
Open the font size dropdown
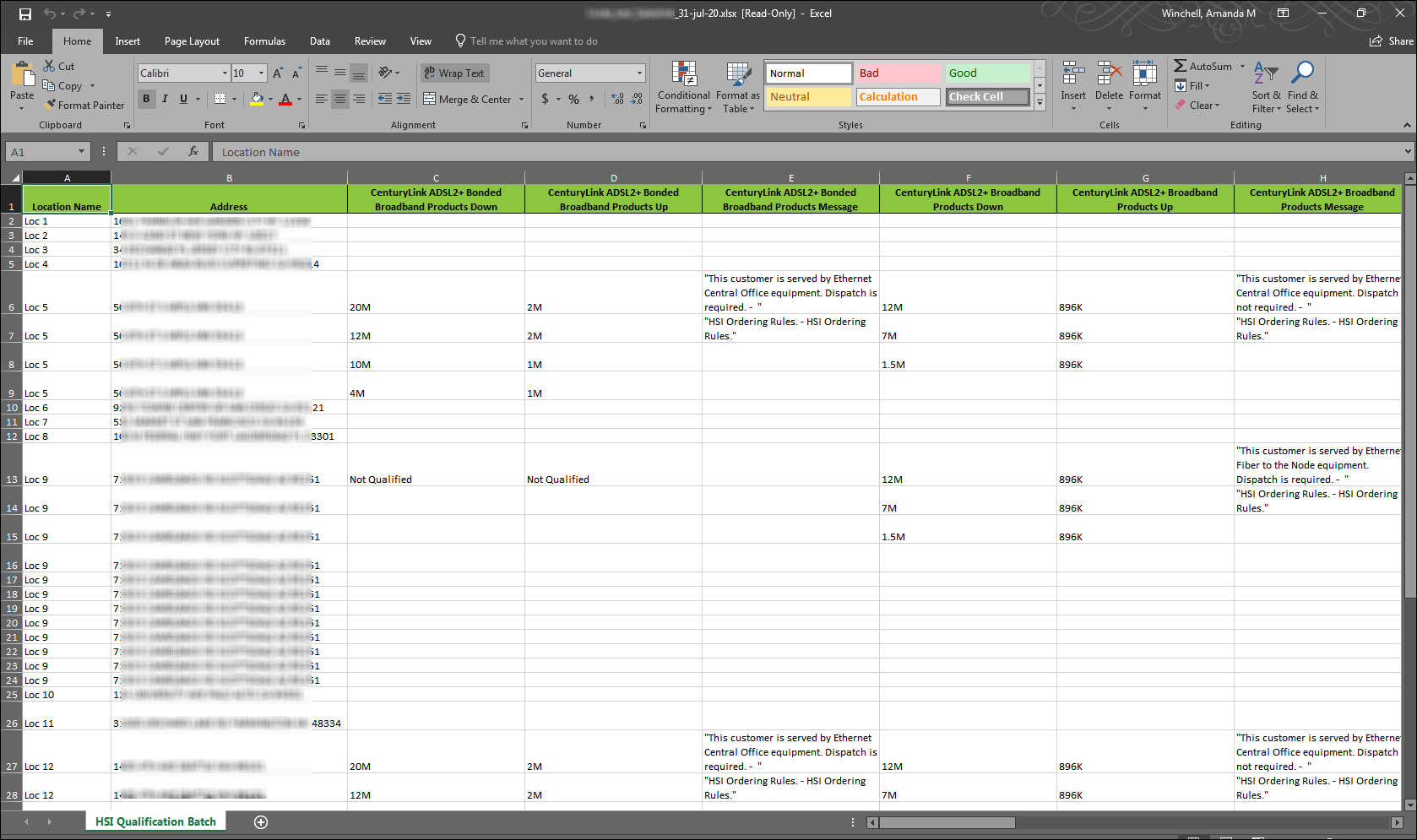click(x=261, y=73)
